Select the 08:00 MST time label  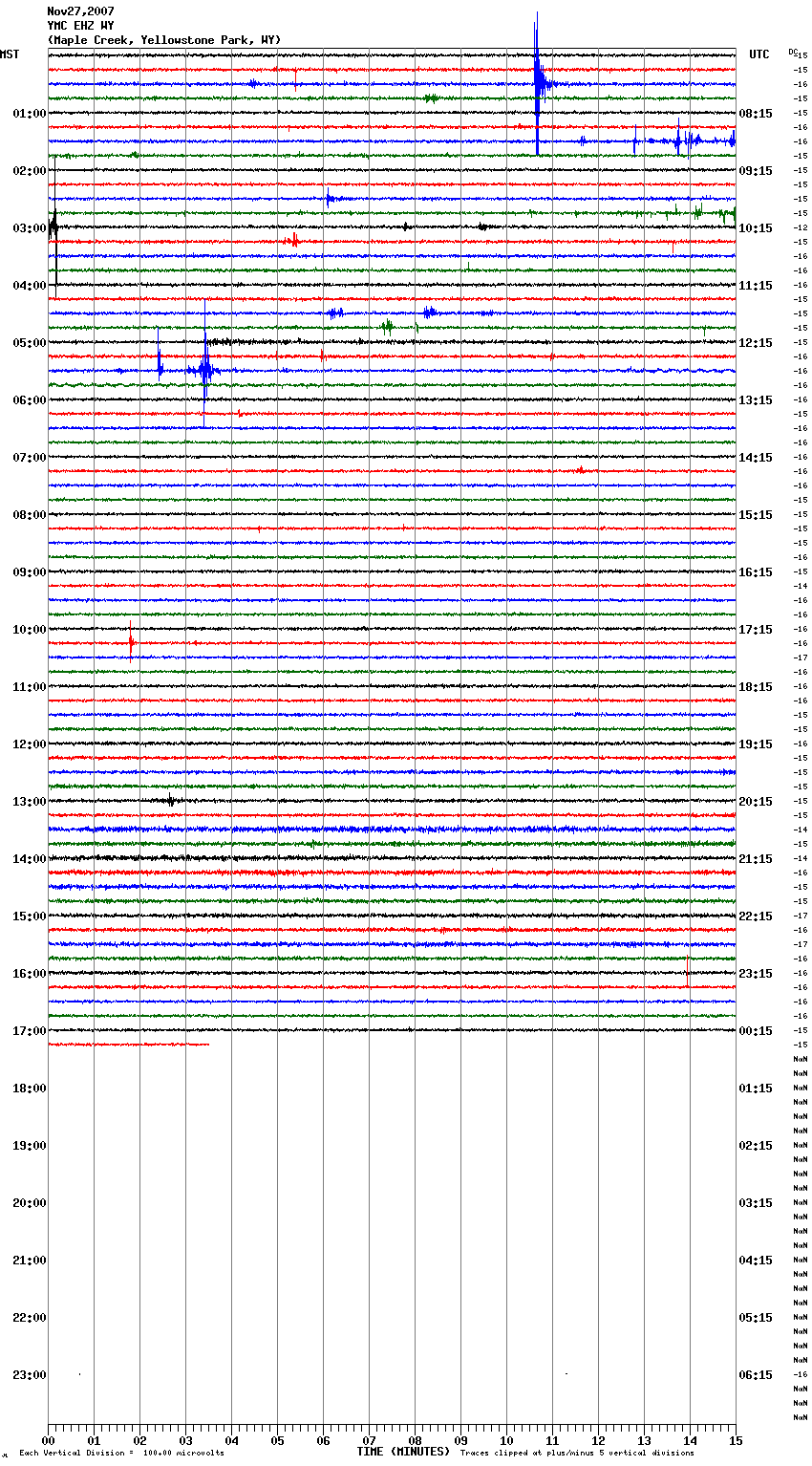click(30, 515)
